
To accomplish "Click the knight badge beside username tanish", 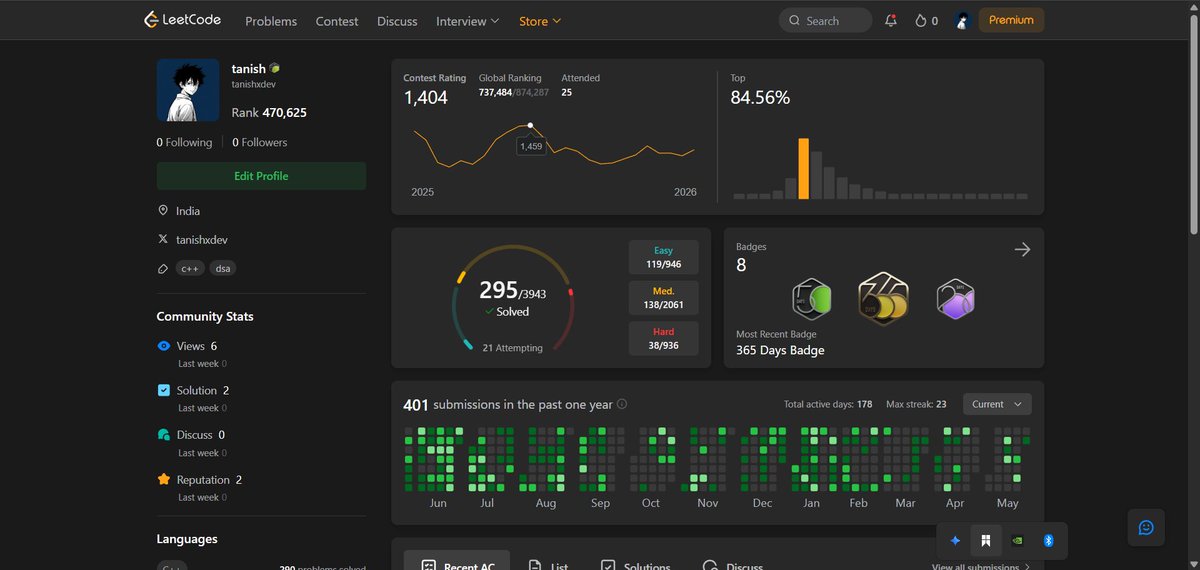I will tap(275, 69).
